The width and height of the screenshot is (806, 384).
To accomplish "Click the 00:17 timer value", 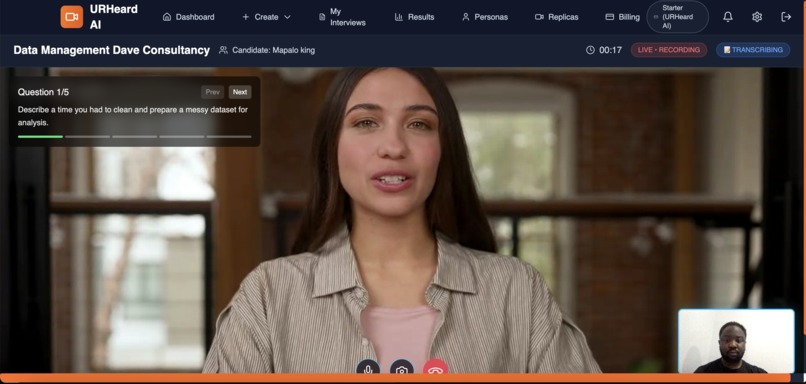I will click(611, 50).
